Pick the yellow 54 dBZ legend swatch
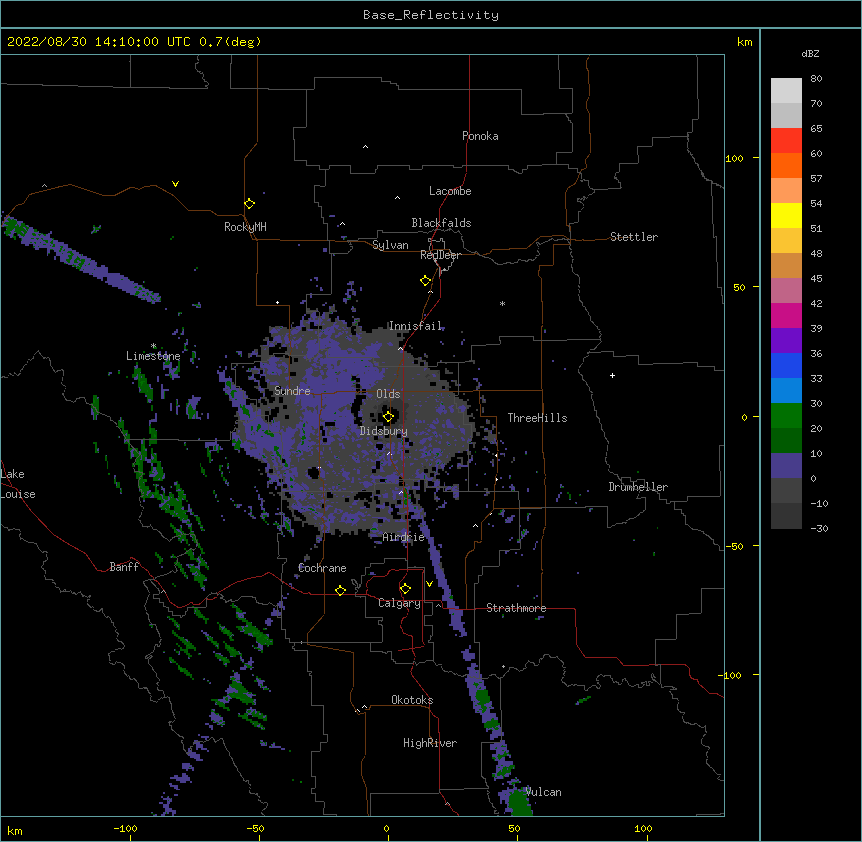Screen dimensions: 862x842 pyautogui.click(x=786, y=215)
